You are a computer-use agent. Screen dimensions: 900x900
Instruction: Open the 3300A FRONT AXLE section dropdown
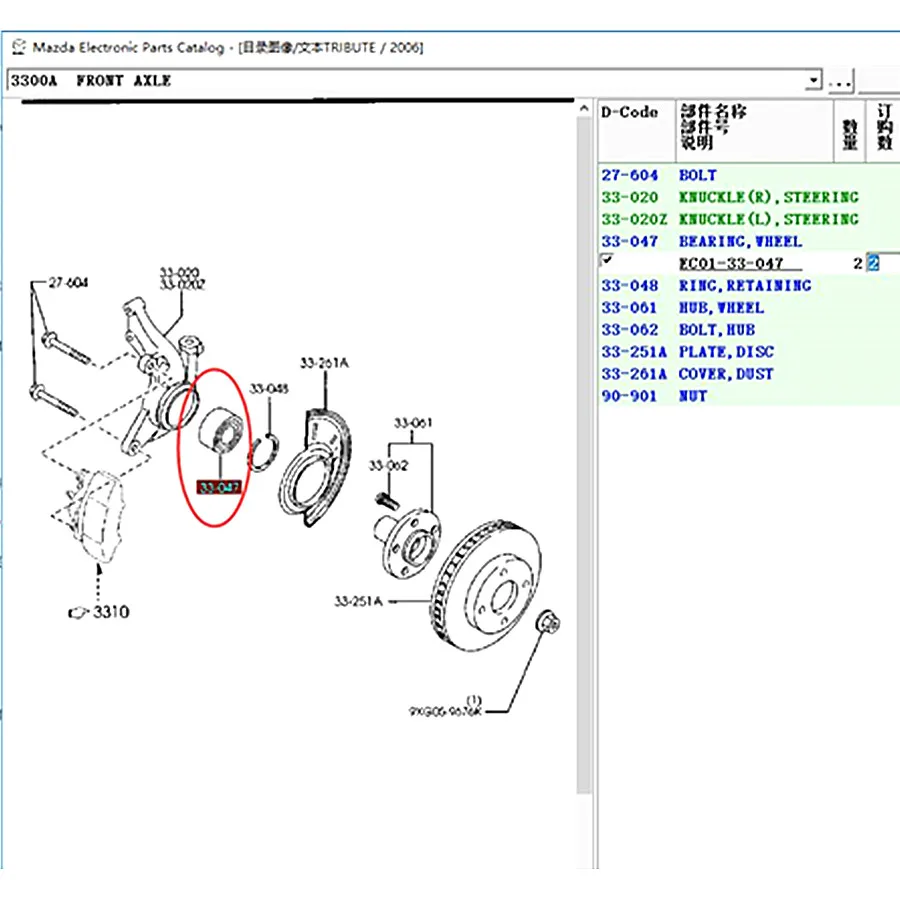pyautogui.click(x=813, y=81)
